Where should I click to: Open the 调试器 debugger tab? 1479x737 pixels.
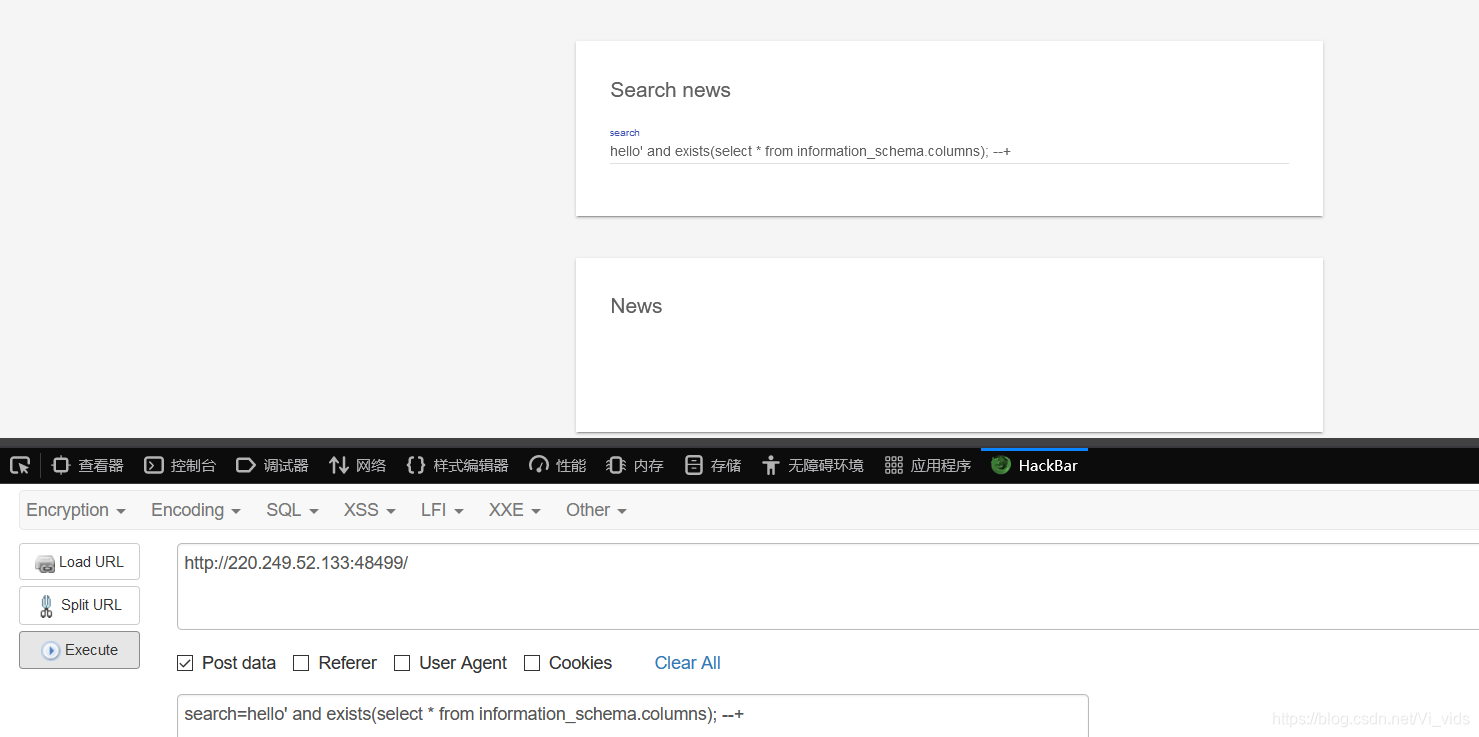point(272,465)
